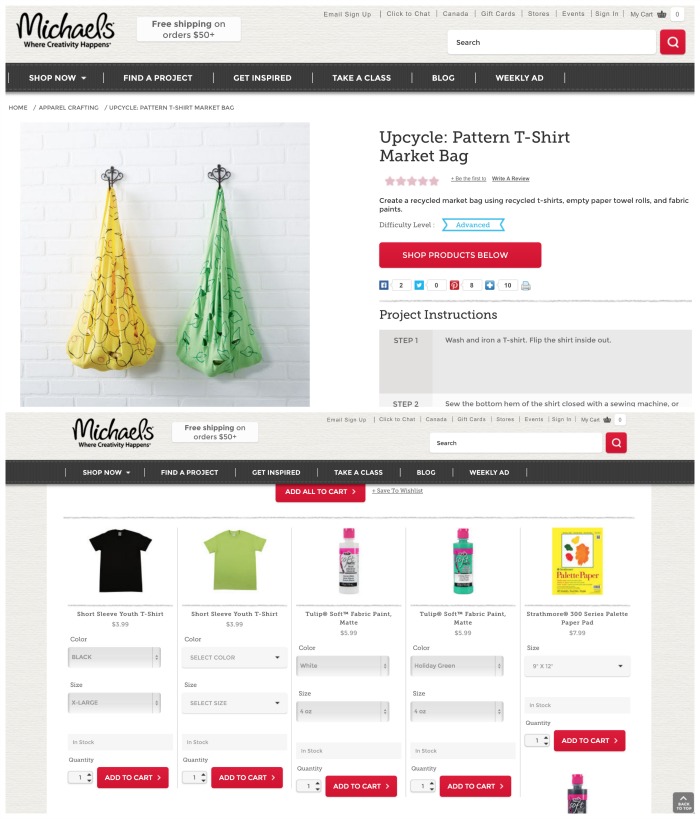Image resolution: width=700 pixels, height=819 pixels.
Task: Adjust the Palette Paper Pad quantity stepper
Action: point(546,740)
